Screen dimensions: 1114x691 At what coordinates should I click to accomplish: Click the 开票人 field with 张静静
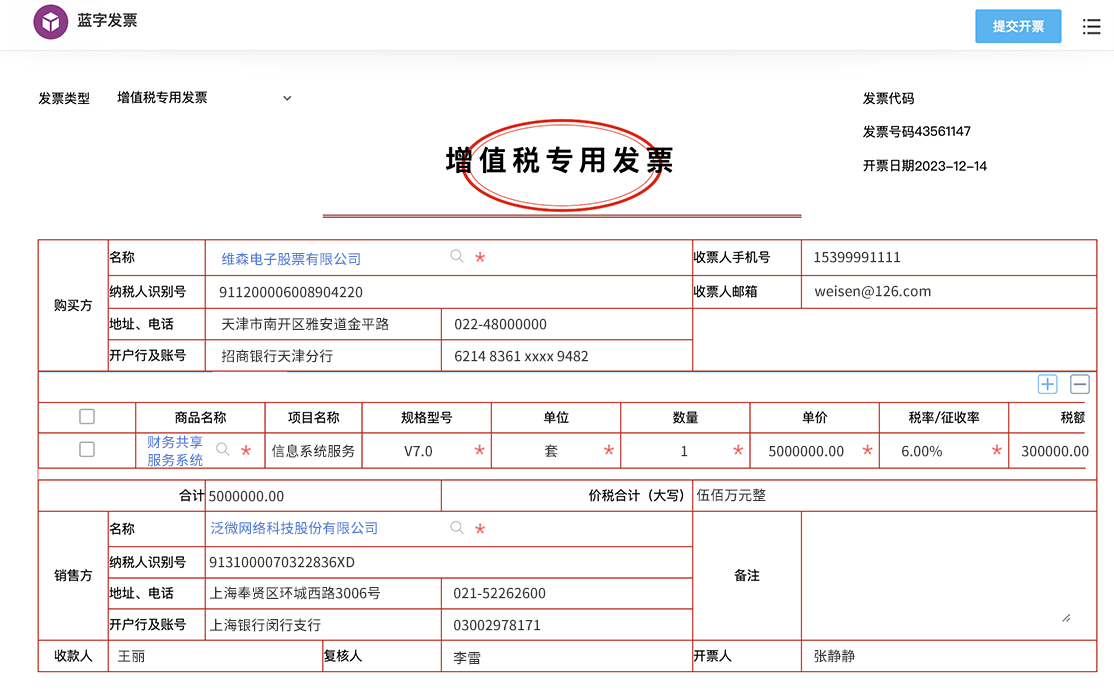click(947, 656)
